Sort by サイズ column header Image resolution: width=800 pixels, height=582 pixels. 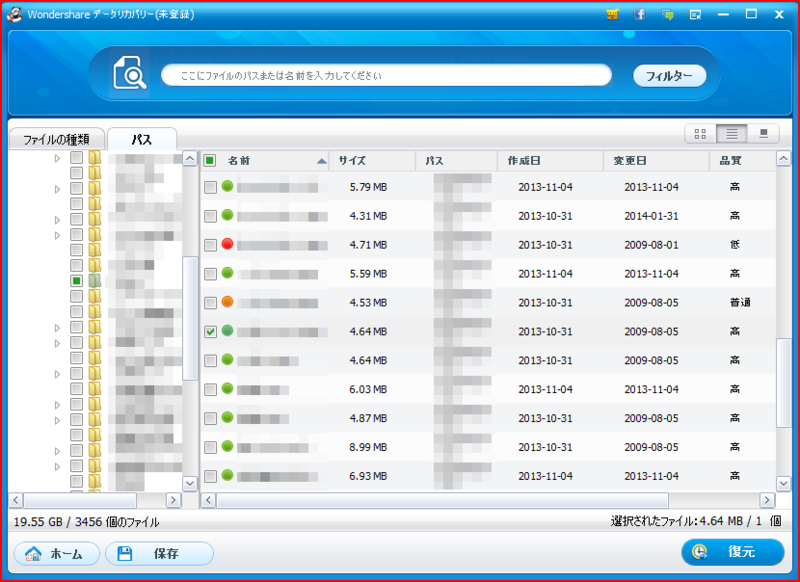pos(372,161)
